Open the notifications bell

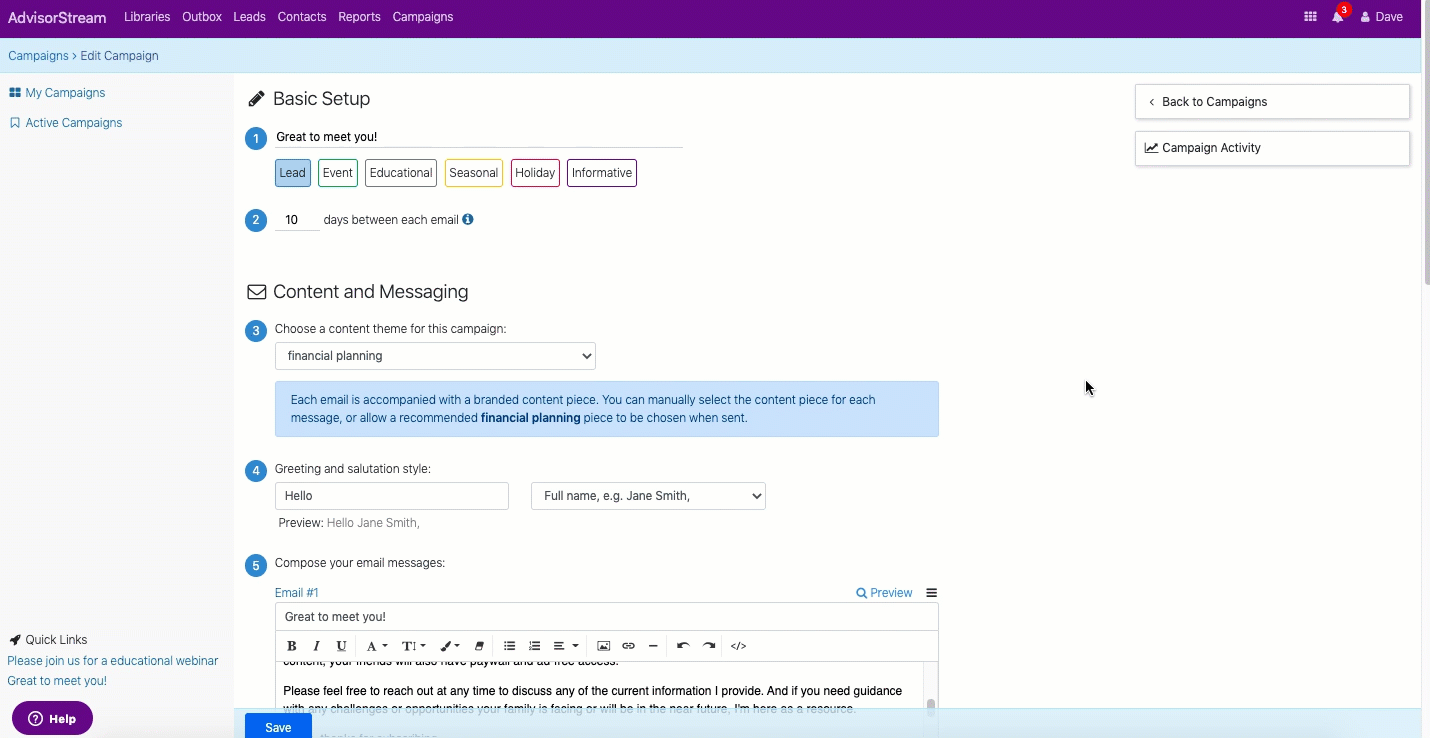click(x=1338, y=17)
